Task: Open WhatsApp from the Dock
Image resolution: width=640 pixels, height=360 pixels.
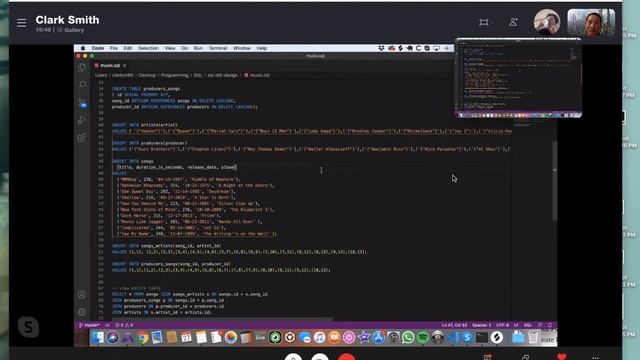Action: coord(408,338)
